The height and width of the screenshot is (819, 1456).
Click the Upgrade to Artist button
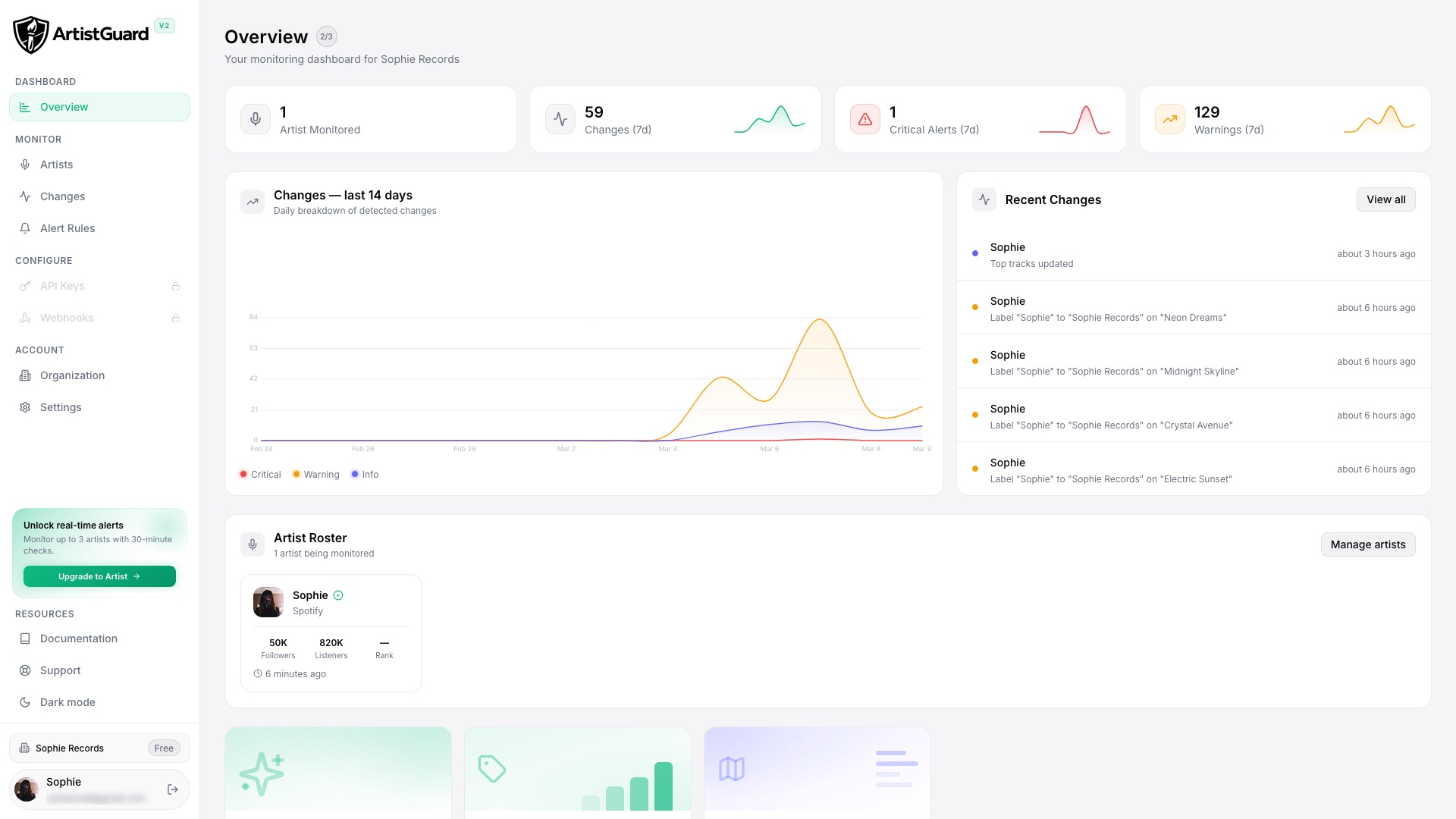pos(99,576)
